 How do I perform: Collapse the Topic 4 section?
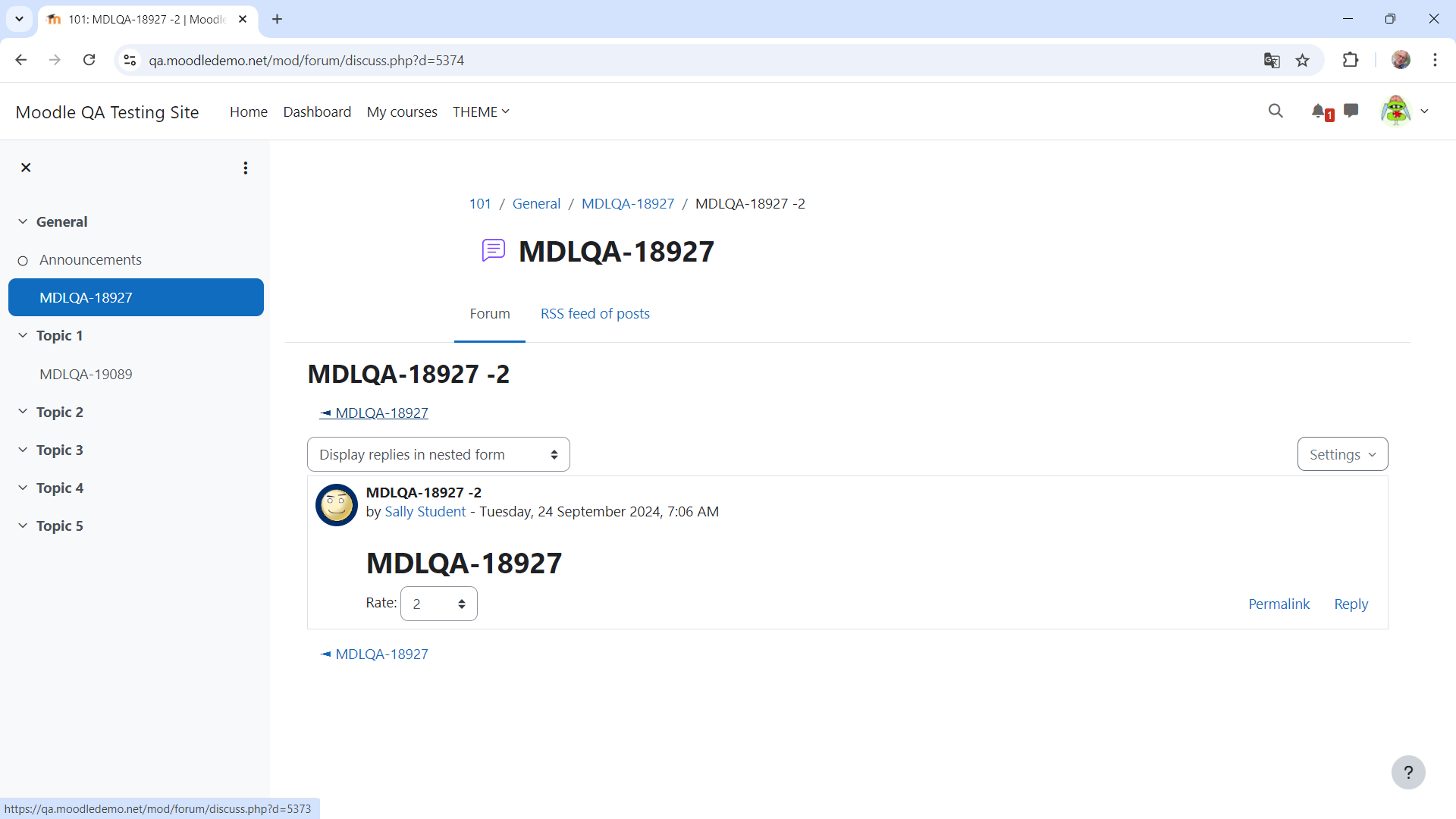[x=23, y=488]
